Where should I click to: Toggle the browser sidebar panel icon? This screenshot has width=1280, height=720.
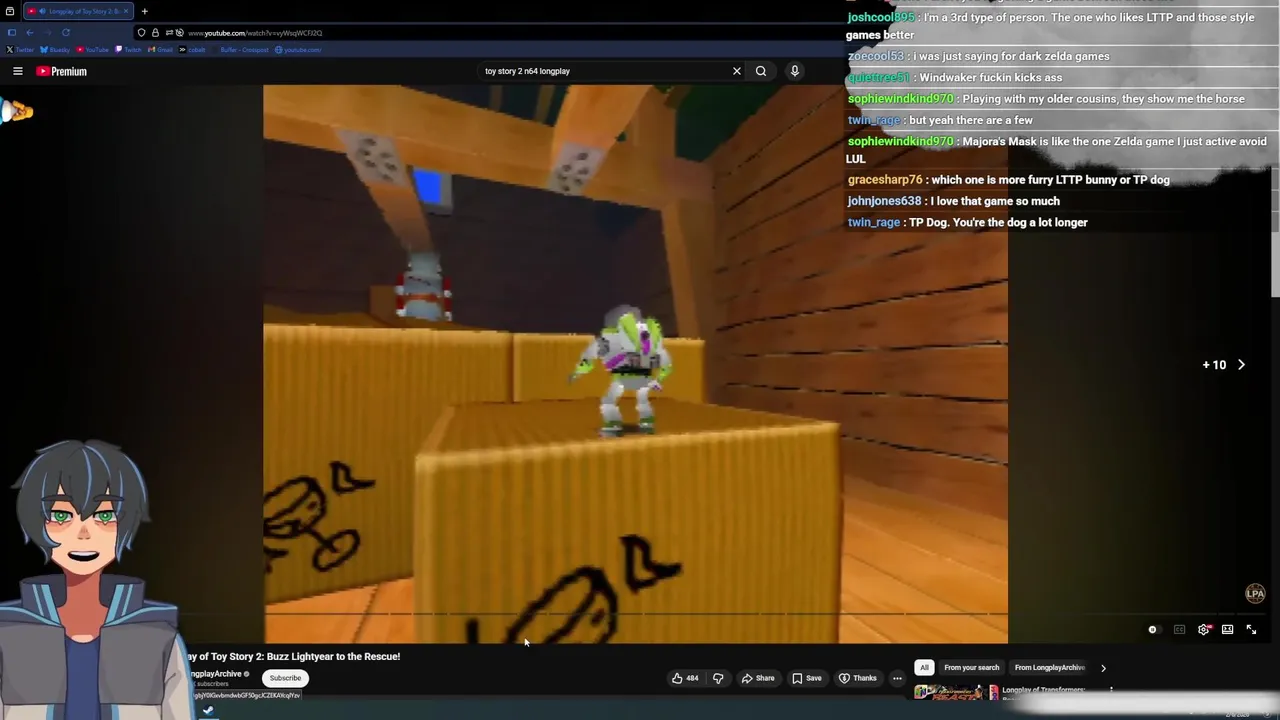[x=12, y=32]
